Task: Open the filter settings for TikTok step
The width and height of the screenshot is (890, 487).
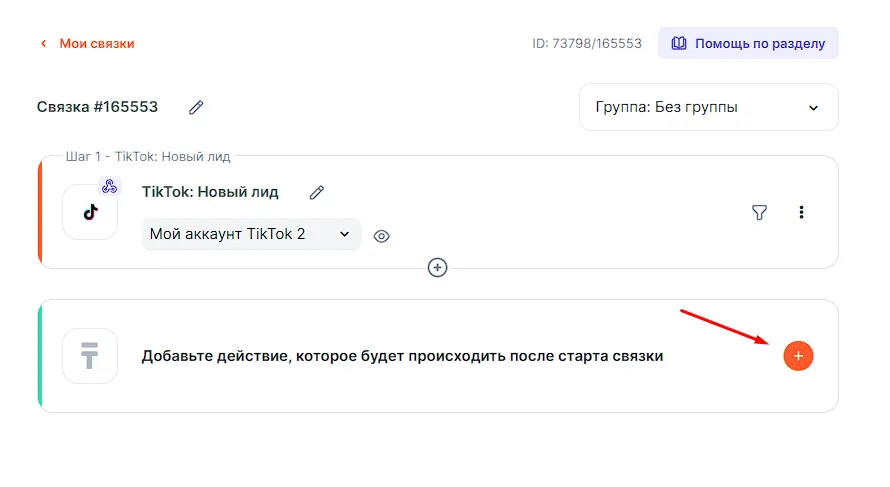Action: [x=760, y=212]
